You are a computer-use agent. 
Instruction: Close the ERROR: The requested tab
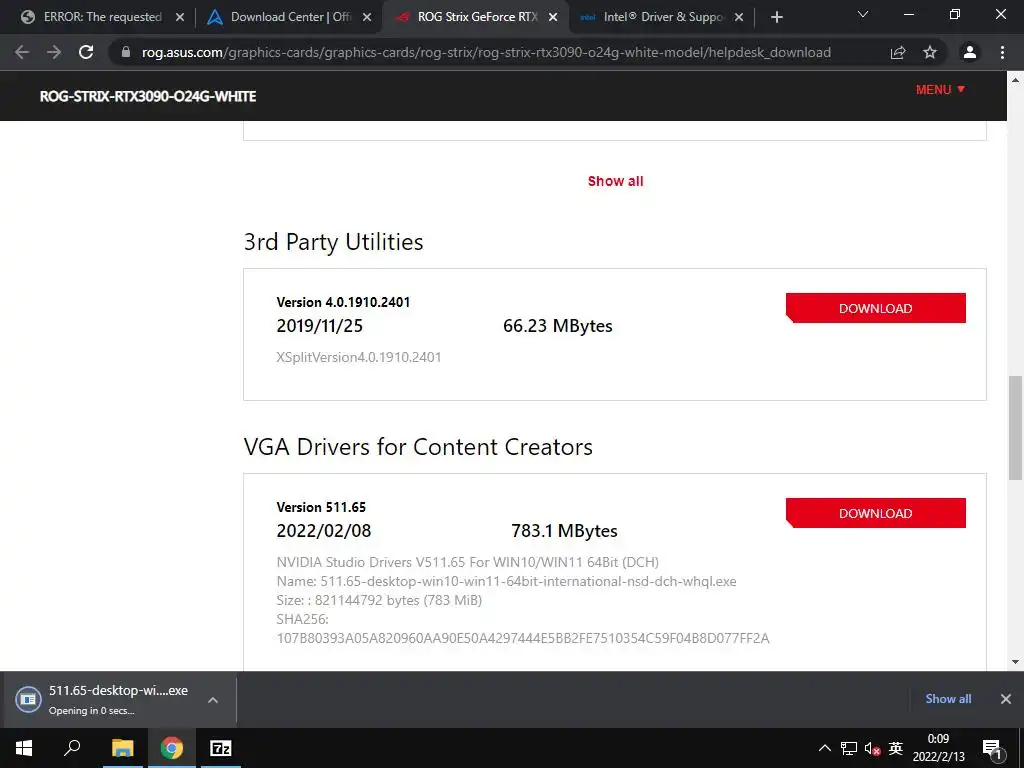coord(180,17)
